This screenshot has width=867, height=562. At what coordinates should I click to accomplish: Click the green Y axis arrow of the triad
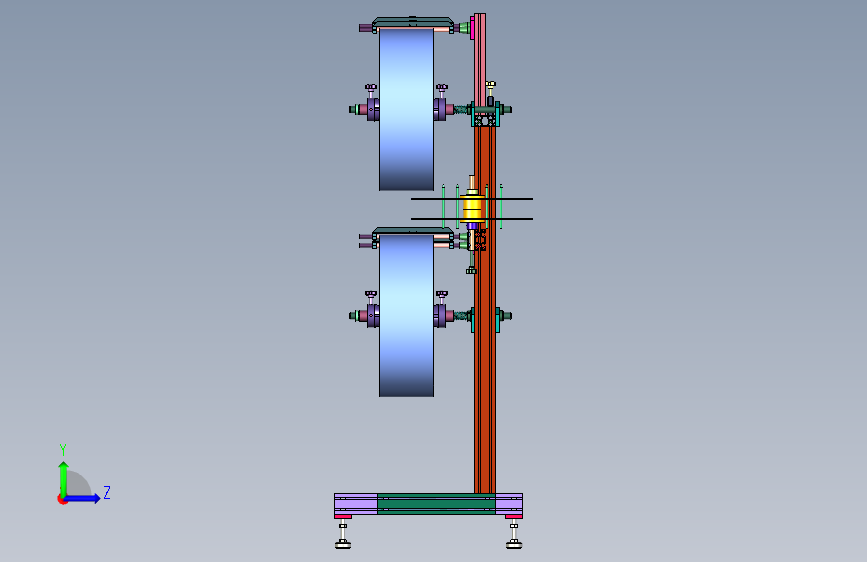coord(64,478)
